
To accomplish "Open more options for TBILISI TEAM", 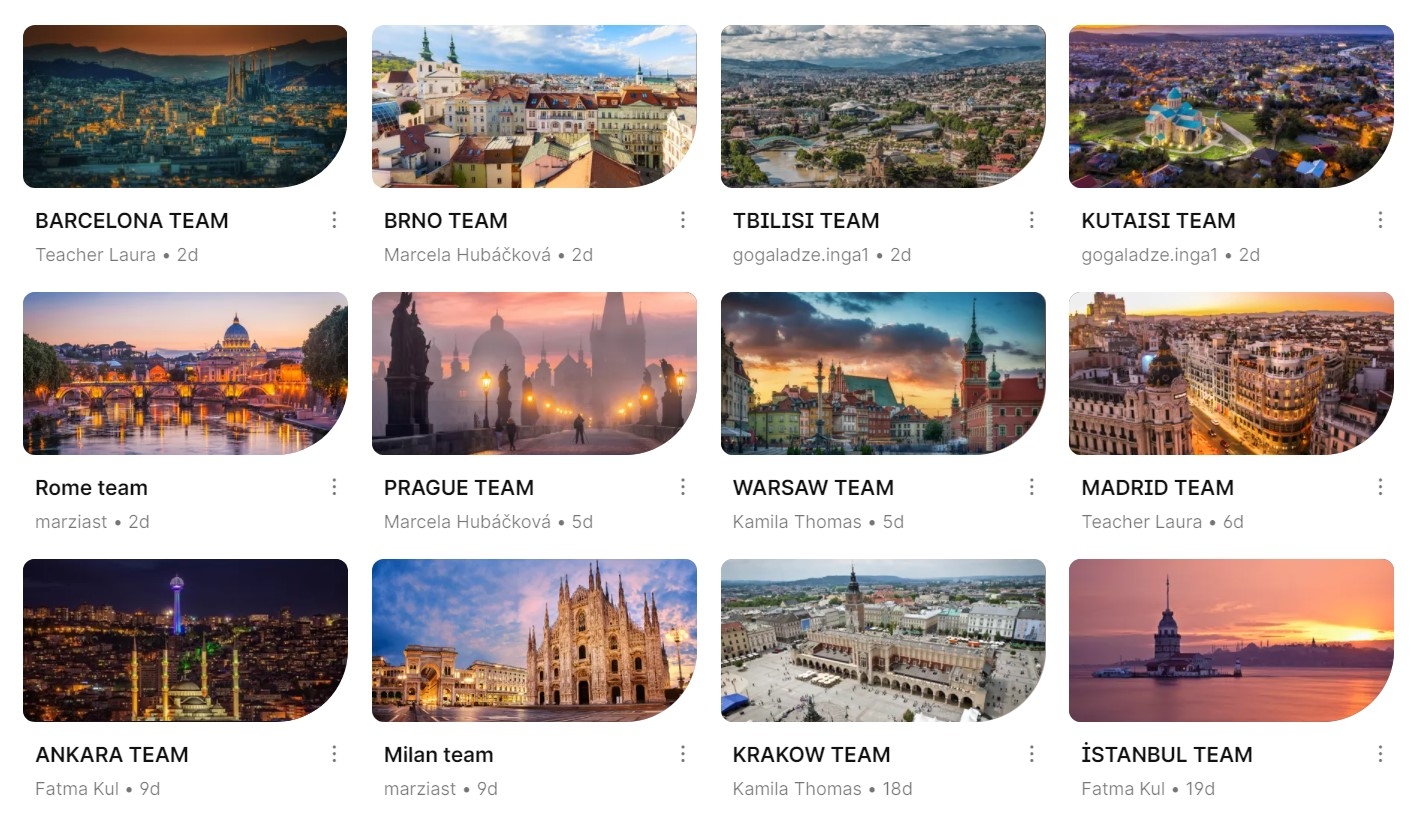I will click(1032, 220).
